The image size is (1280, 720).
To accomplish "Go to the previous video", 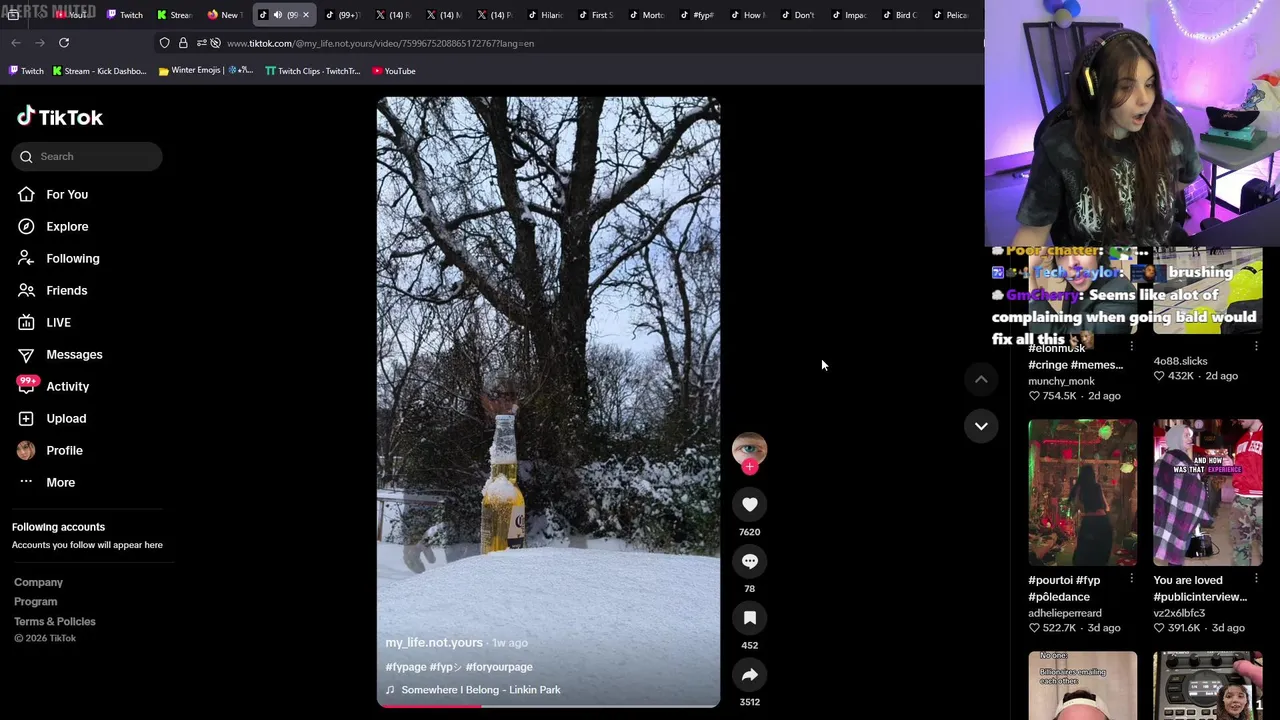I will pos(981,379).
